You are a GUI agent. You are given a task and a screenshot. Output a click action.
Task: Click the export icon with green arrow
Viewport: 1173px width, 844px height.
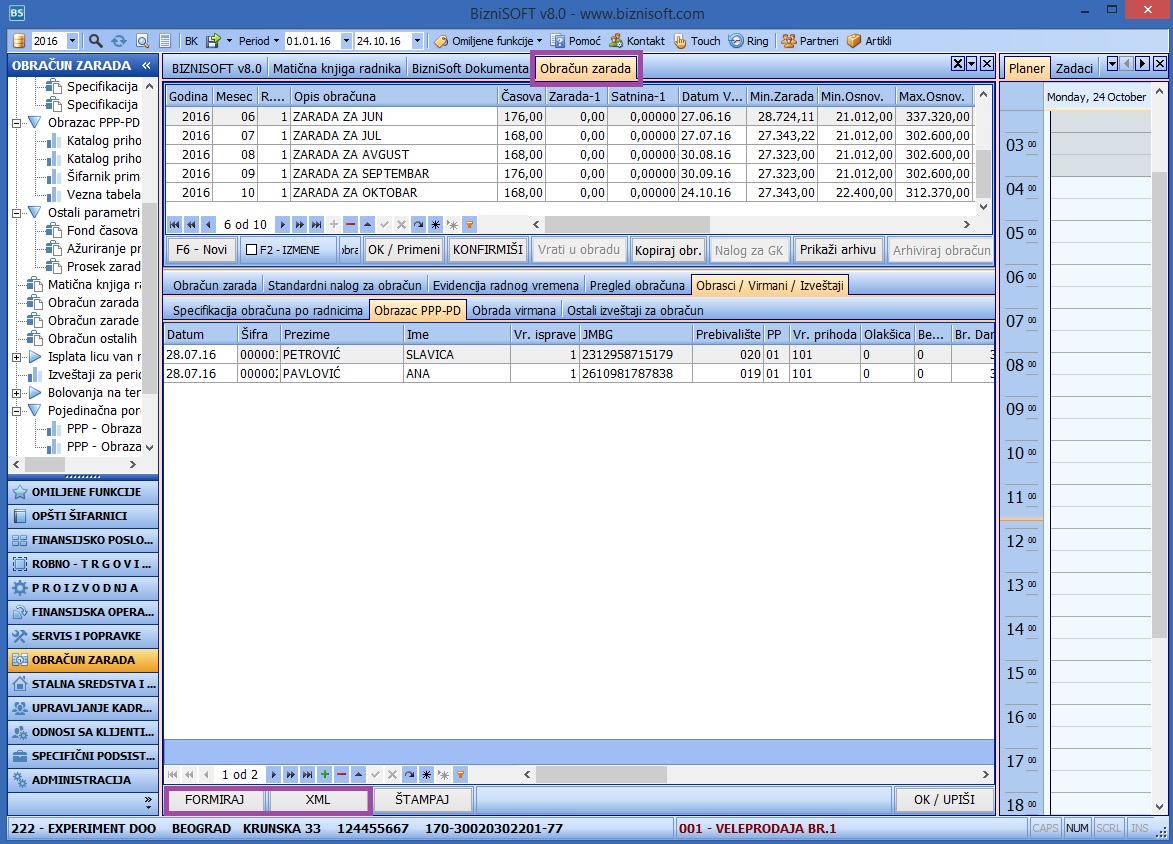213,40
